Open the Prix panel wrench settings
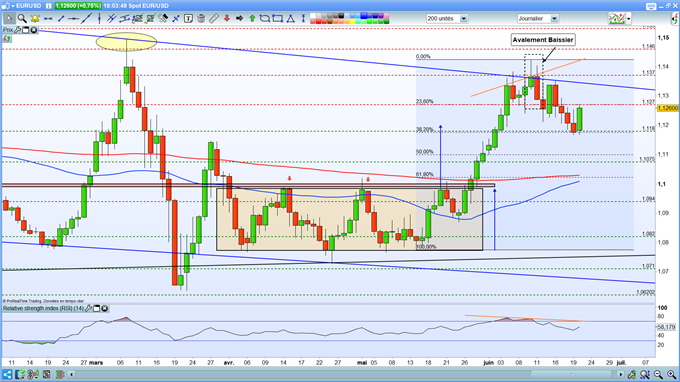680x382 pixels. point(17,29)
